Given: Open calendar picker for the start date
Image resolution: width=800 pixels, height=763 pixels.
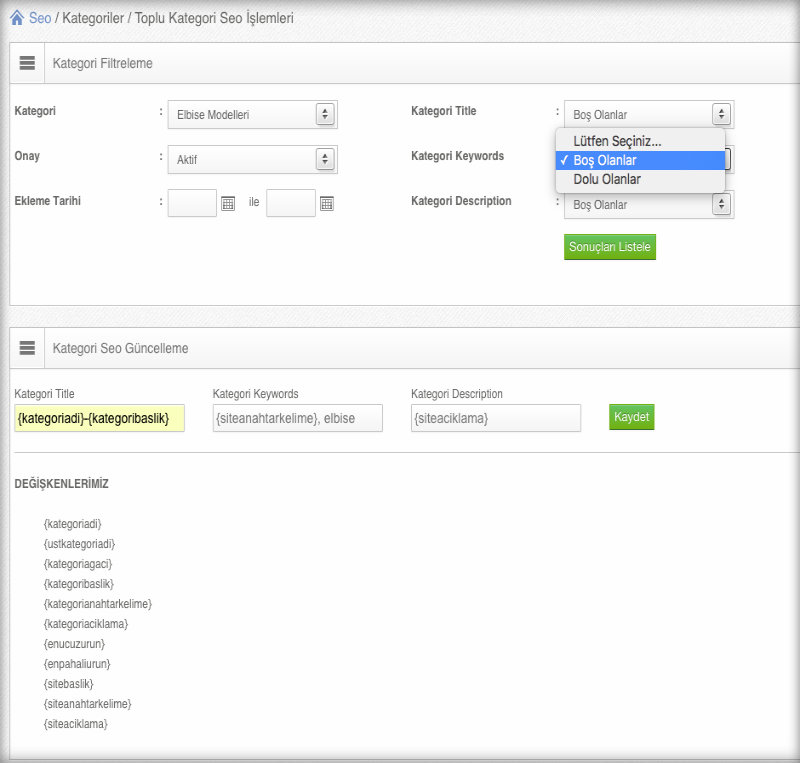Looking at the screenshot, I should [x=228, y=203].
